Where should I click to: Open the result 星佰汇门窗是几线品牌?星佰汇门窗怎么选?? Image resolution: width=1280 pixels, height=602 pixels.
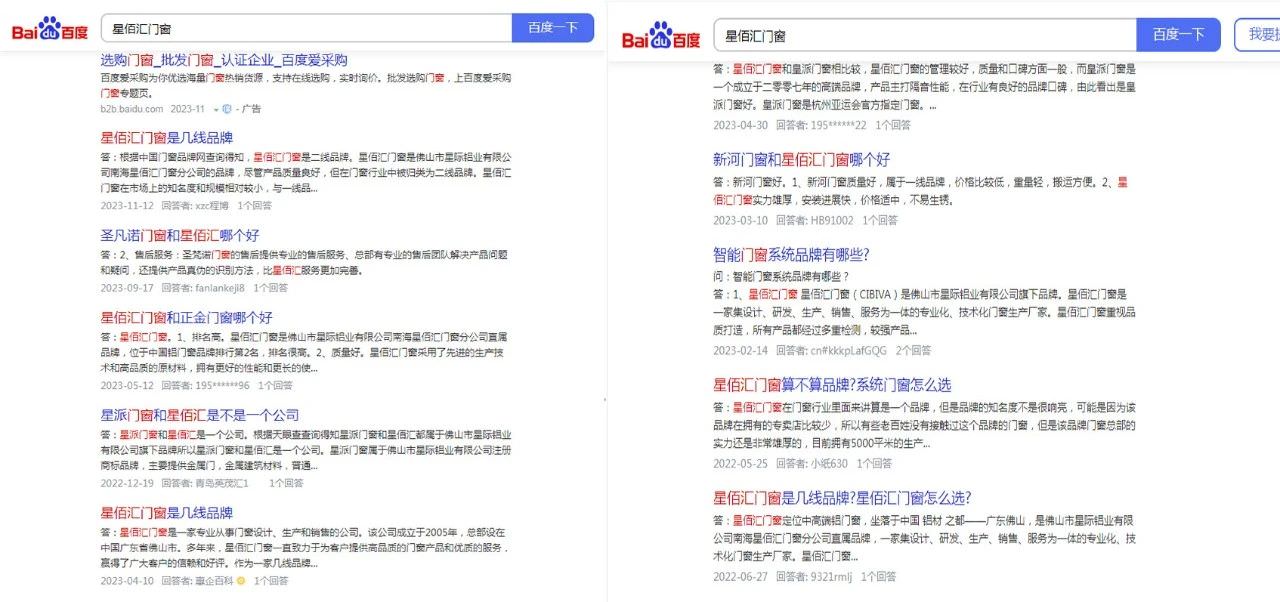pyautogui.click(x=842, y=498)
